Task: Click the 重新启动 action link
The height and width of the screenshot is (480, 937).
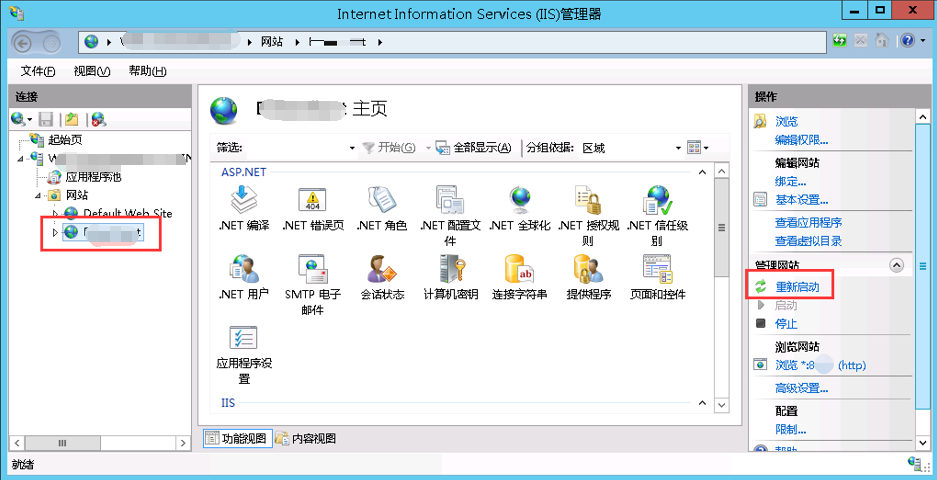Action: pos(797,288)
